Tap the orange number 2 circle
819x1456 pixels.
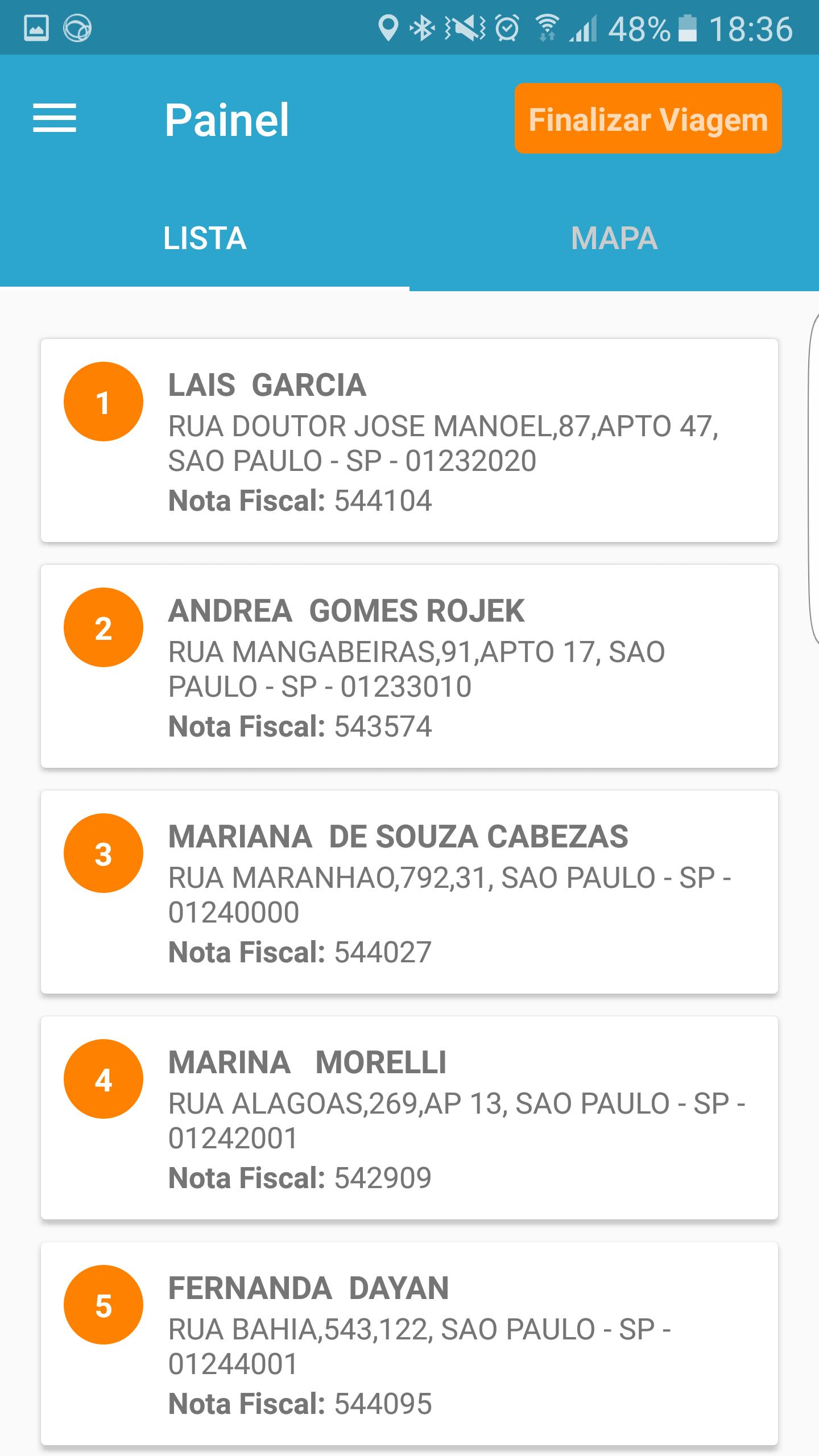pos(104,627)
